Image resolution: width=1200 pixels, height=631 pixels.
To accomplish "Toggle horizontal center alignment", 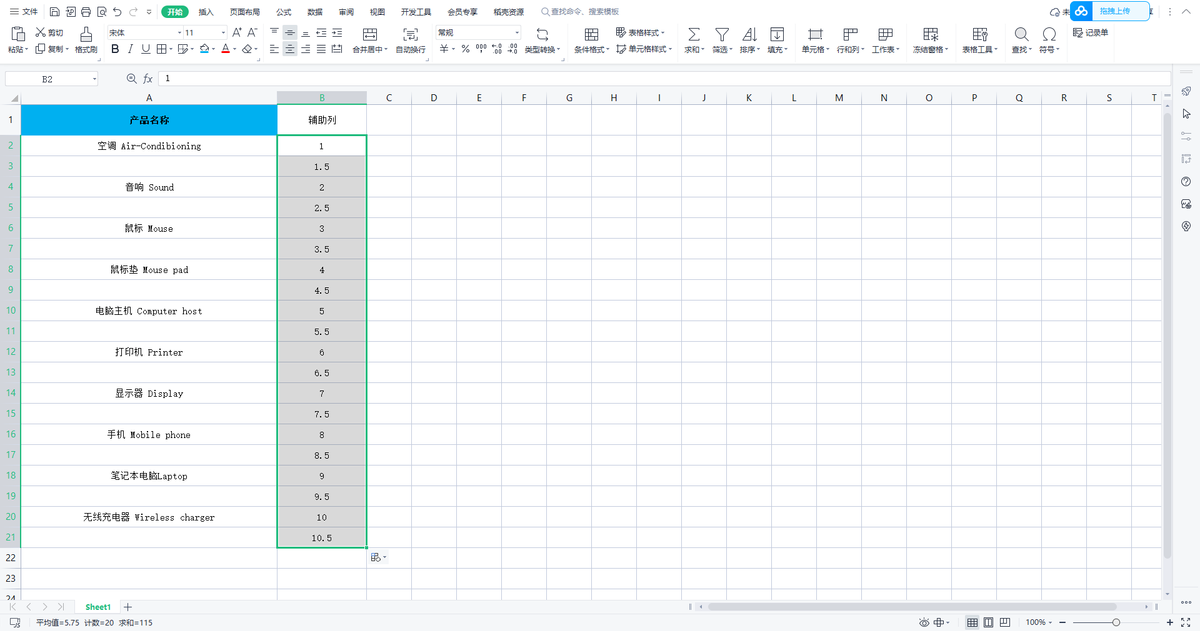I will pos(290,48).
